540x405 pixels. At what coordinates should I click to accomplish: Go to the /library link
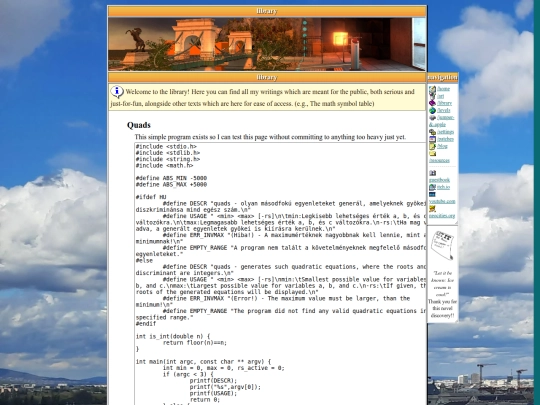[444, 103]
